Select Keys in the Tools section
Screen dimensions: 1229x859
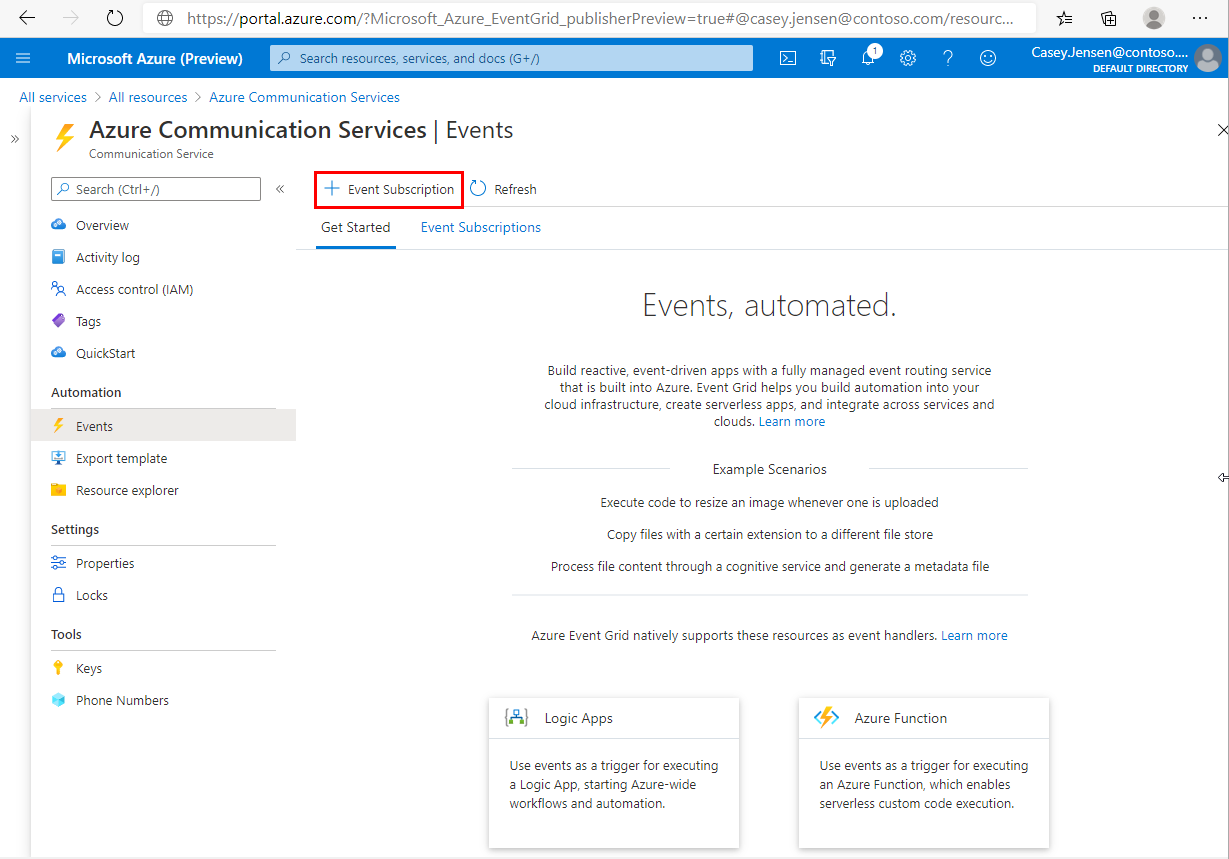point(88,667)
